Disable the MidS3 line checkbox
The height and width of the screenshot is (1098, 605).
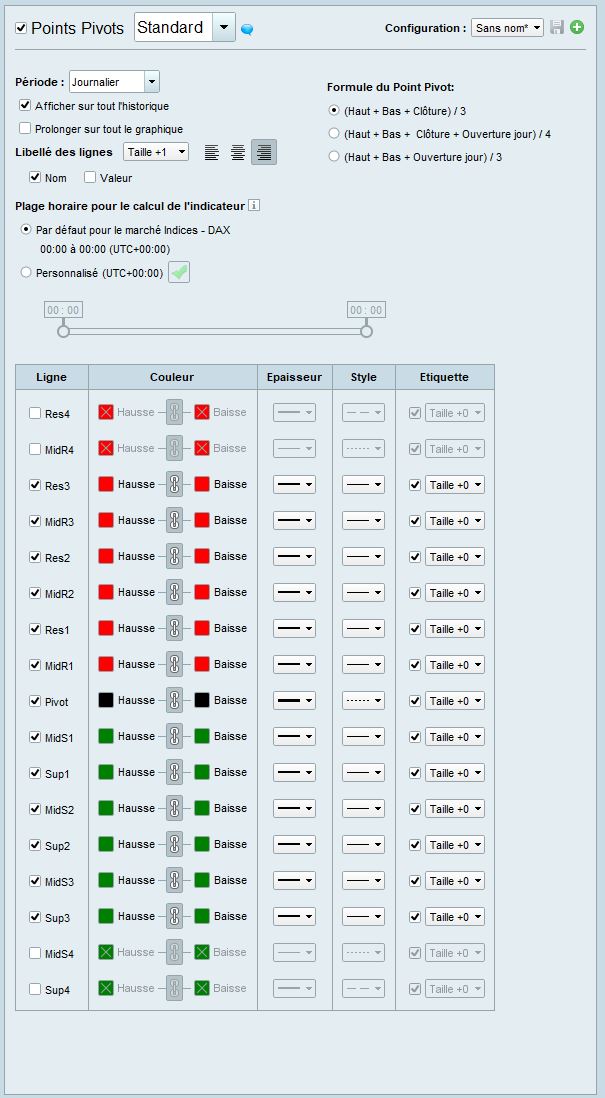click(x=35, y=881)
